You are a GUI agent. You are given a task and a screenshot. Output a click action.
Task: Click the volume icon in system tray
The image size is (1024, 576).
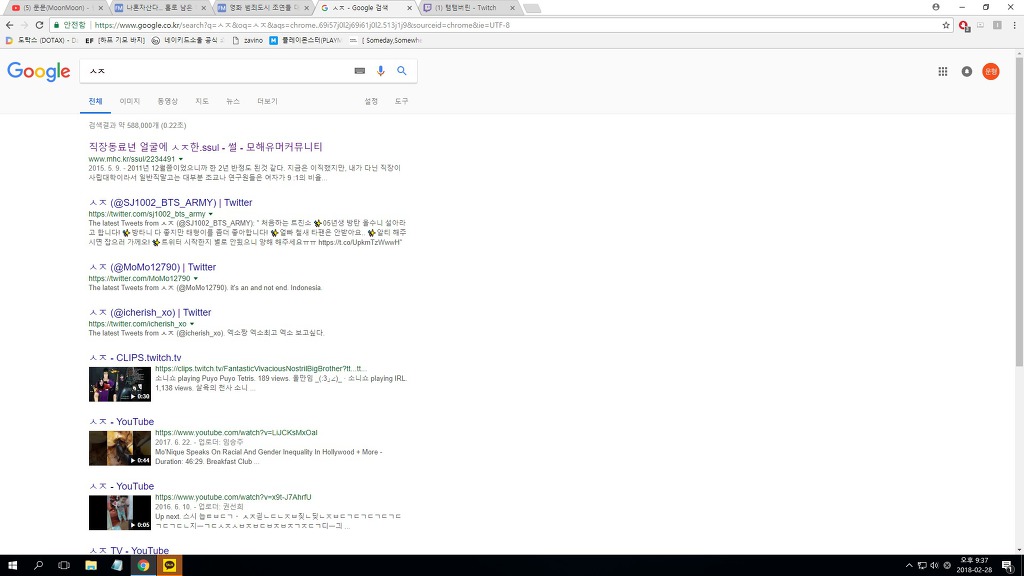click(x=934, y=566)
